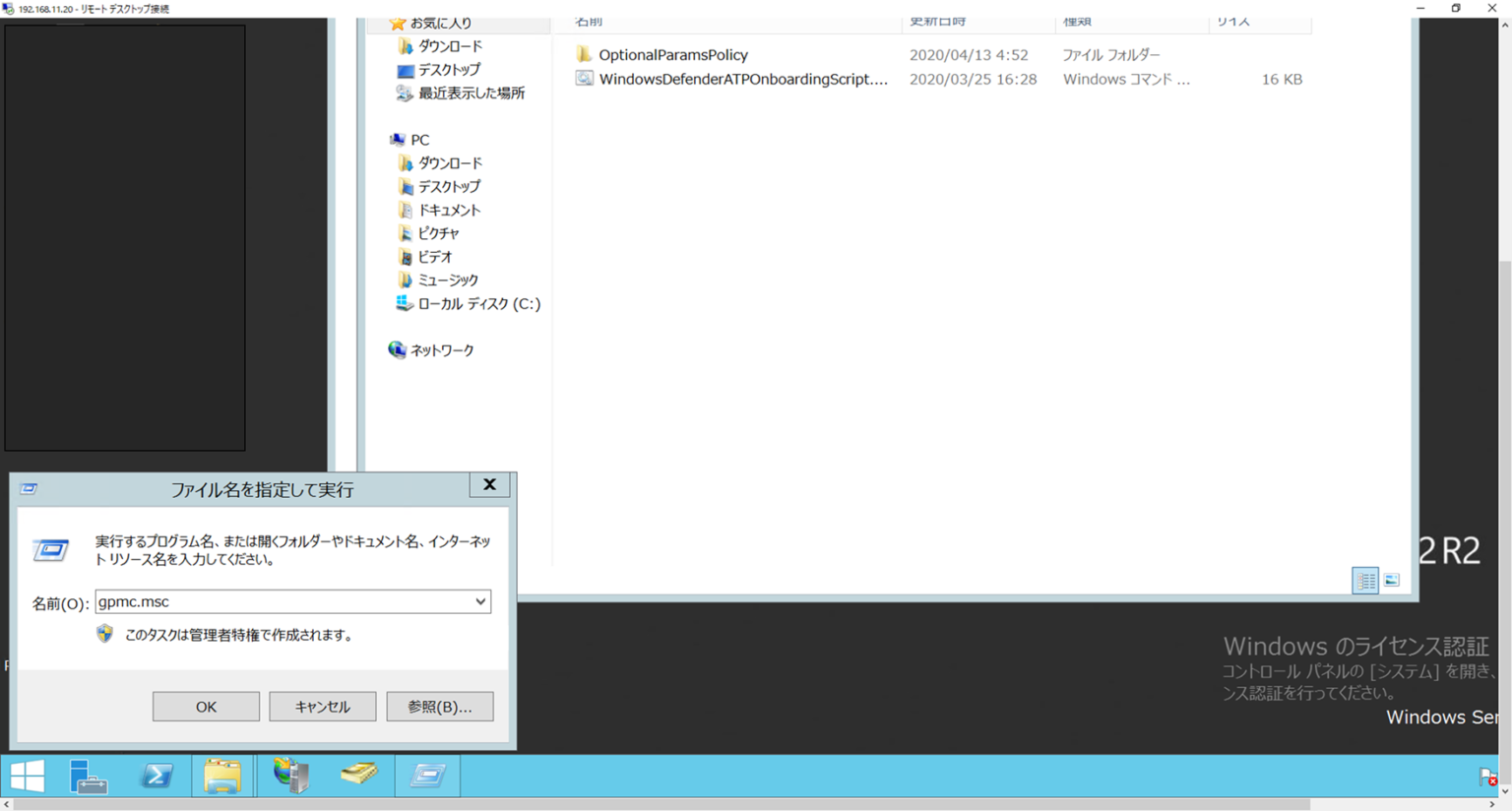Screen dimensions: 1512x811
Task: Open ローカル ディスク (C:) in the sidebar
Action: pyautogui.click(x=479, y=303)
